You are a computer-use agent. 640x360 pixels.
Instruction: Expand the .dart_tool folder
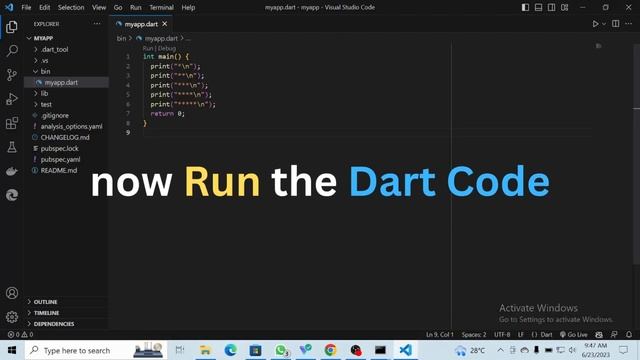66,49
